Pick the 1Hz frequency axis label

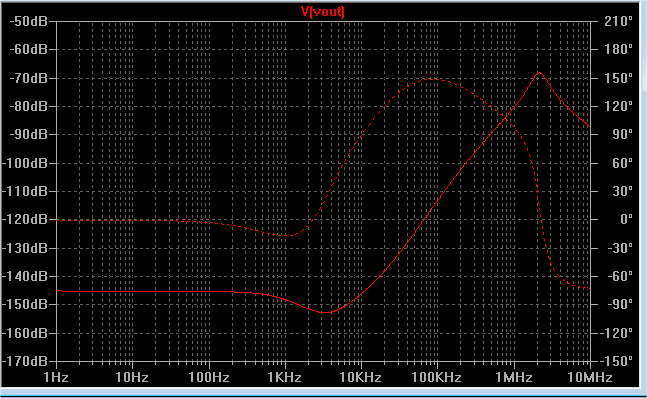(x=56, y=377)
